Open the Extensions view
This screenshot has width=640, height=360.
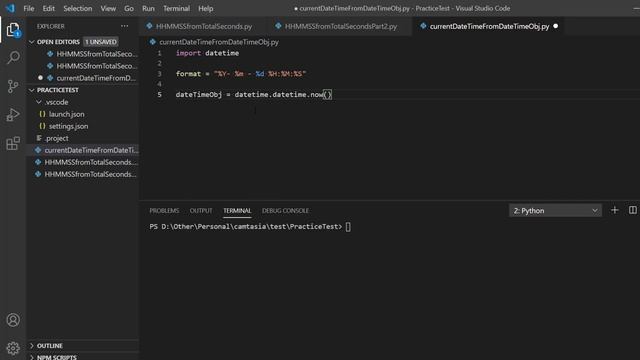13,143
